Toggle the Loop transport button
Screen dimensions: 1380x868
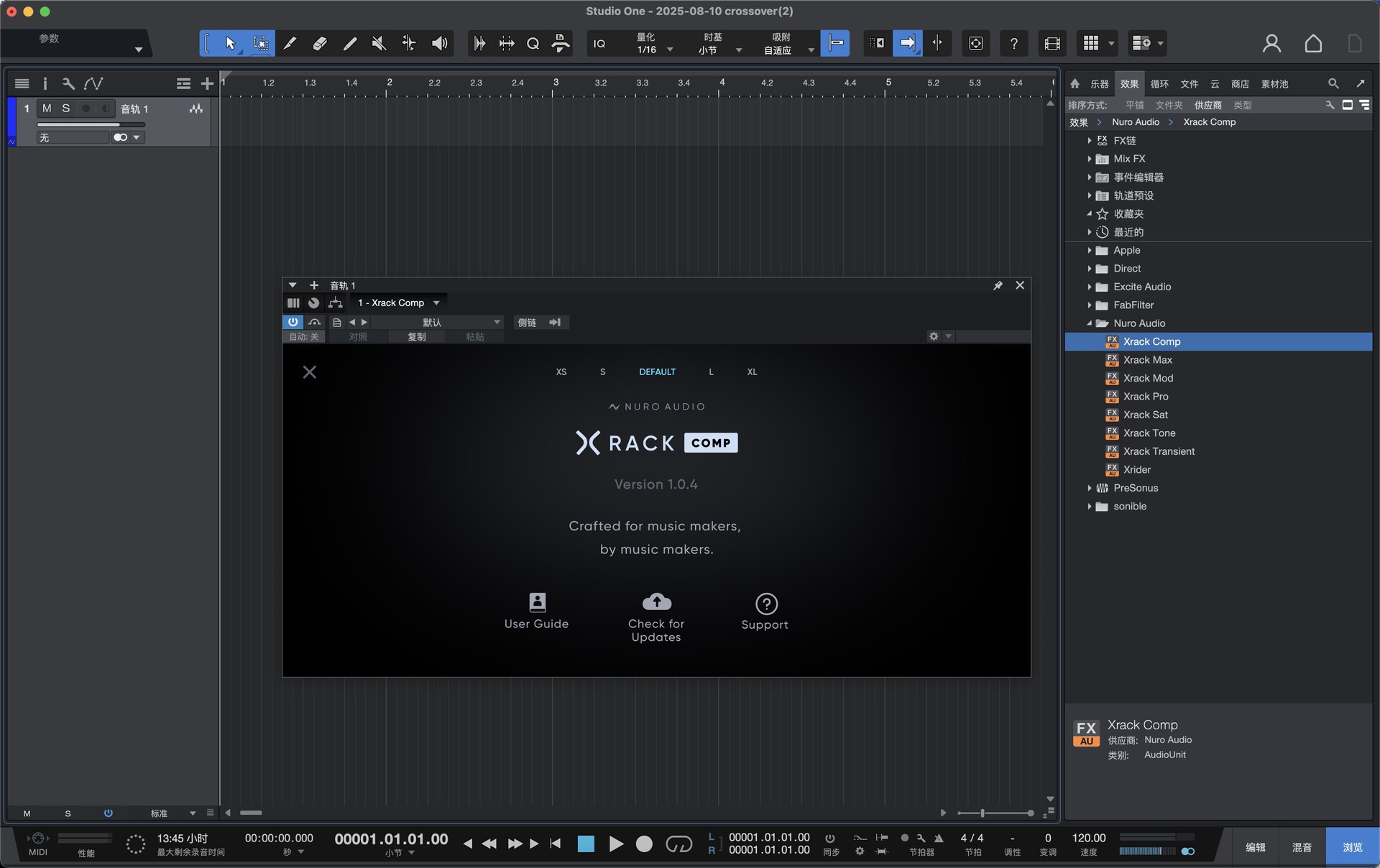tap(678, 844)
